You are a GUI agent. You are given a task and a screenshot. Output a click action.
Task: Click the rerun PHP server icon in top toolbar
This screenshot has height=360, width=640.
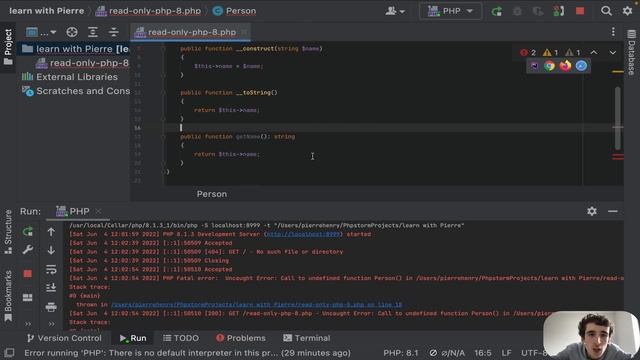click(497, 11)
